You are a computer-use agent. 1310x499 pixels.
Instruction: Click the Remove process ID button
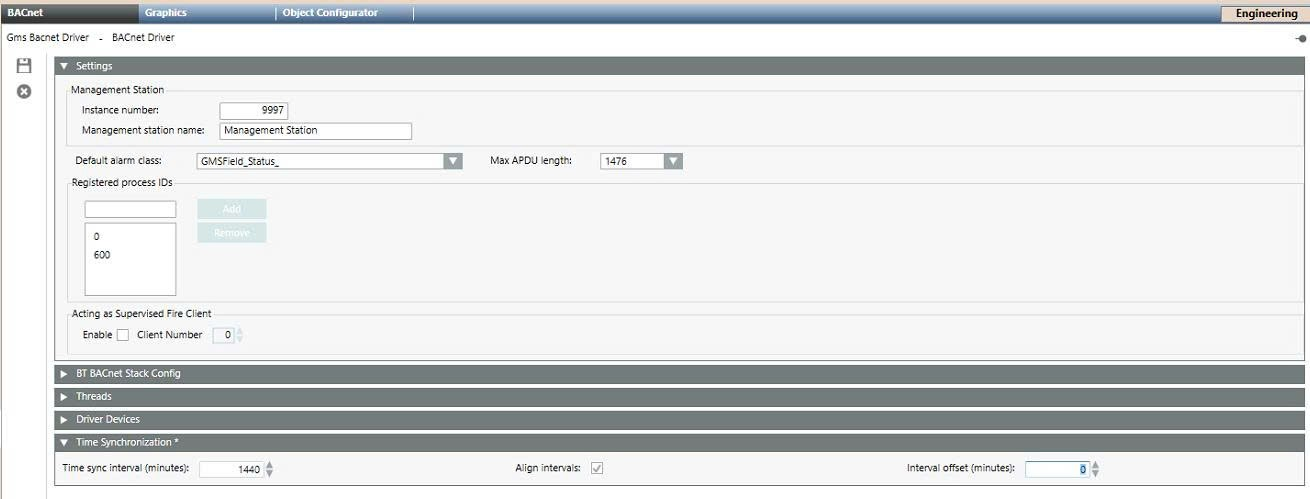(232, 232)
